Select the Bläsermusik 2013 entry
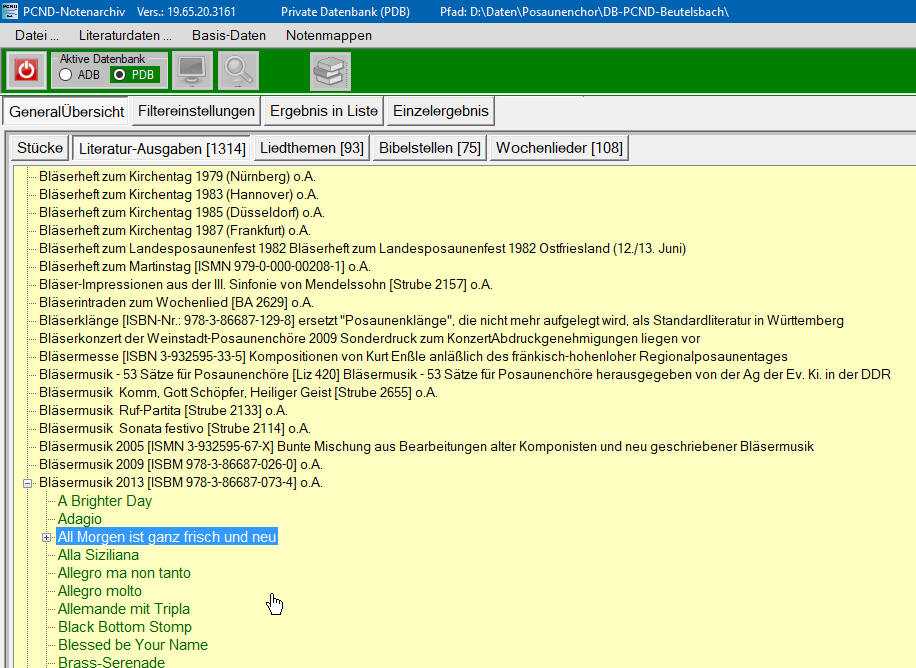Image resolution: width=916 pixels, height=668 pixels. tap(181, 483)
